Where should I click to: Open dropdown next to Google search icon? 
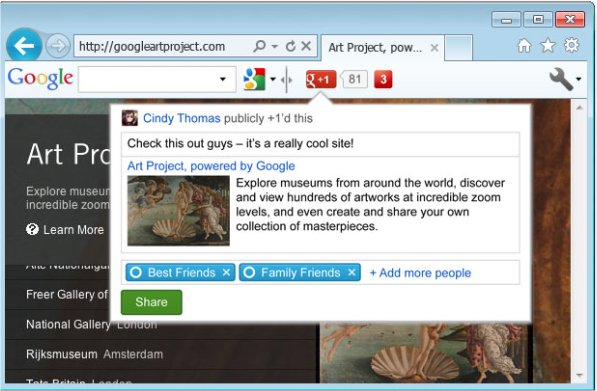pos(273,79)
